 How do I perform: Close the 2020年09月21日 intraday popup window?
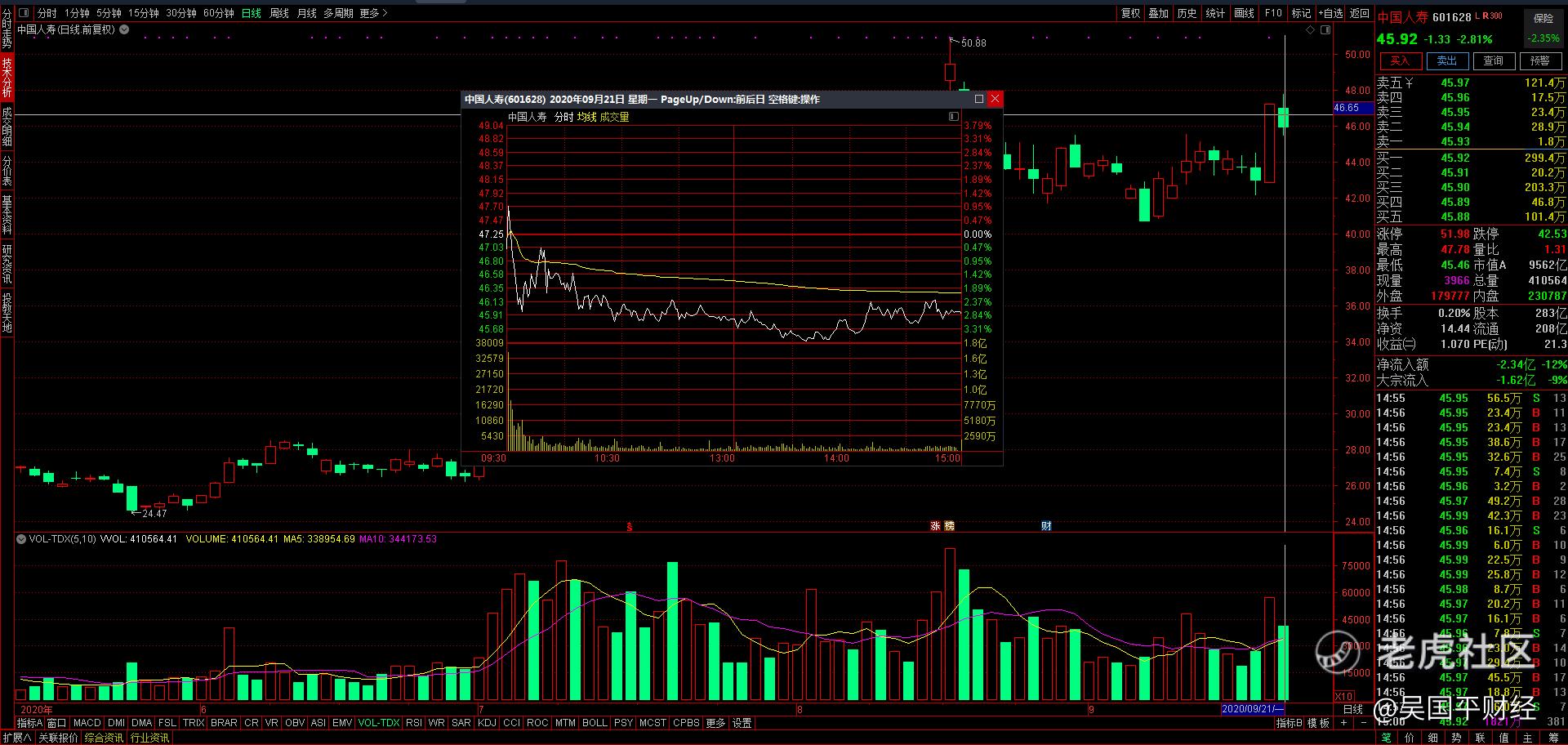pyautogui.click(x=994, y=99)
